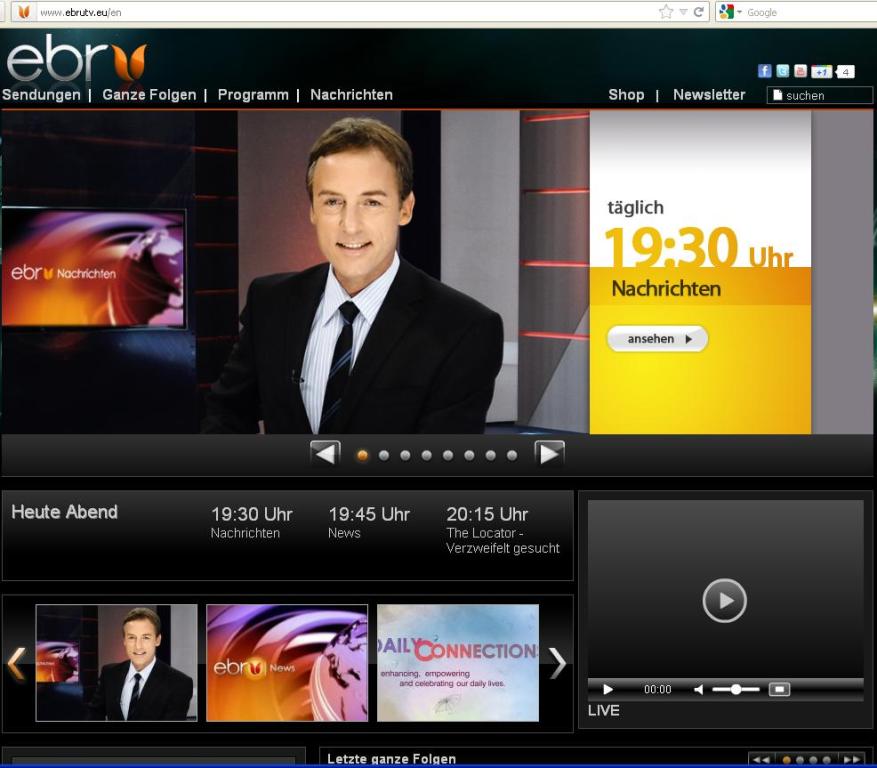Click the Google +1 button
Screen dimensions: 877x768
pyautogui.click(x=821, y=71)
